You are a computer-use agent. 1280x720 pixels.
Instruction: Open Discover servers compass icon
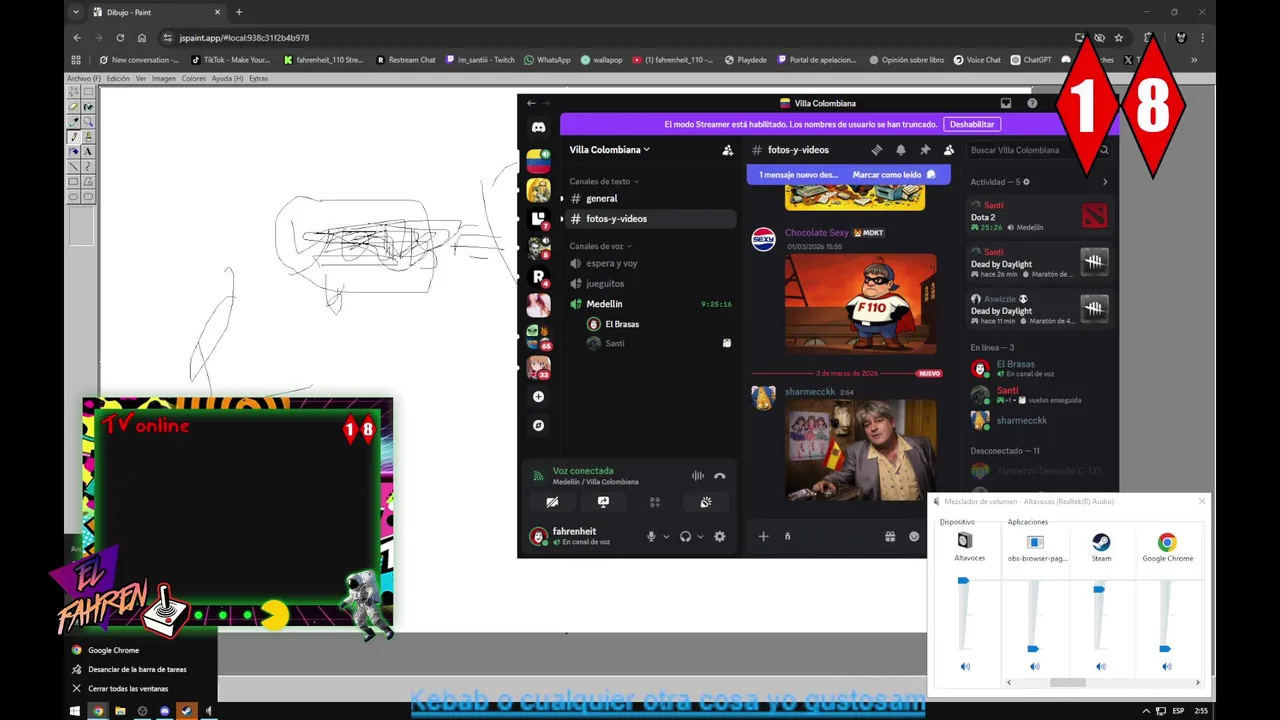click(538, 426)
